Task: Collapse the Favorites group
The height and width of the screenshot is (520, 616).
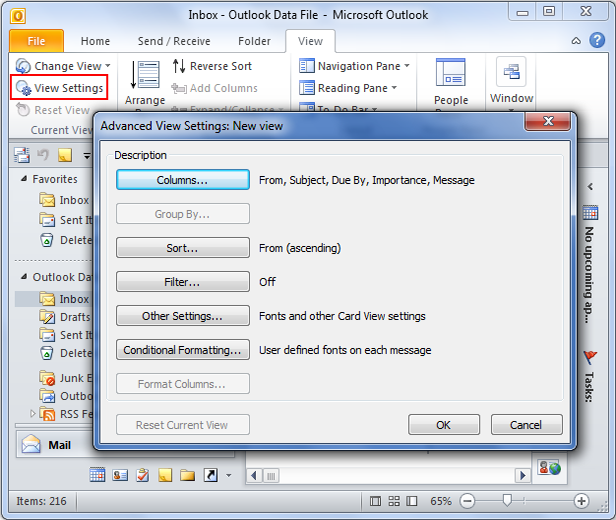Action: click(x=24, y=179)
